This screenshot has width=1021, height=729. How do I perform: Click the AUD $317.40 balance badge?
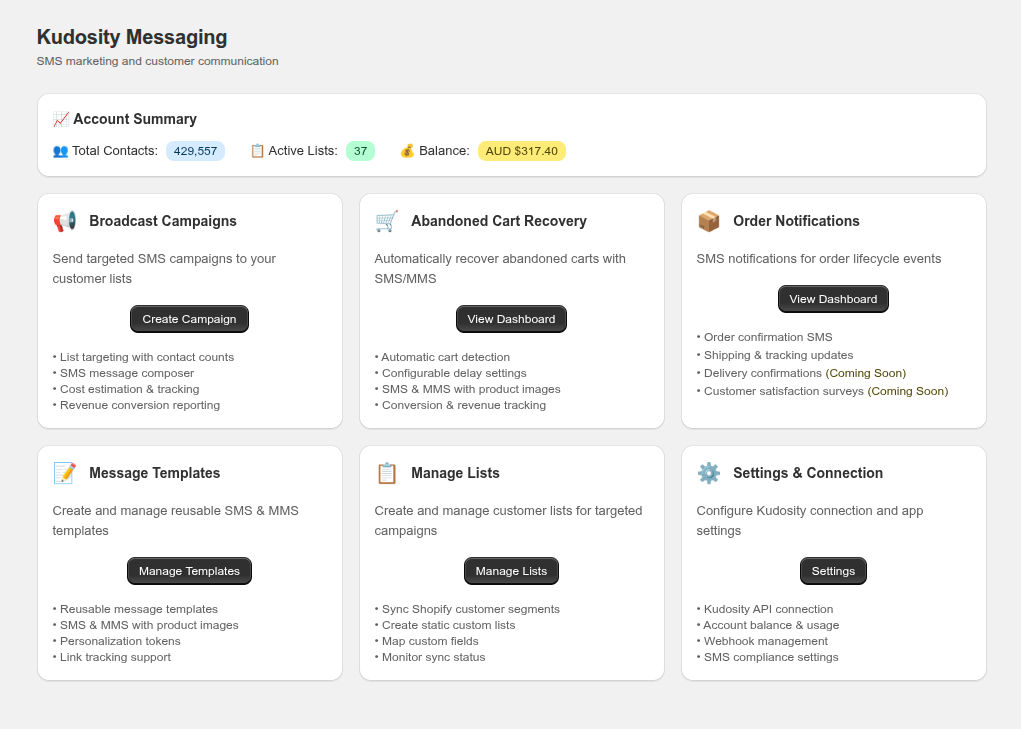coord(521,151)
